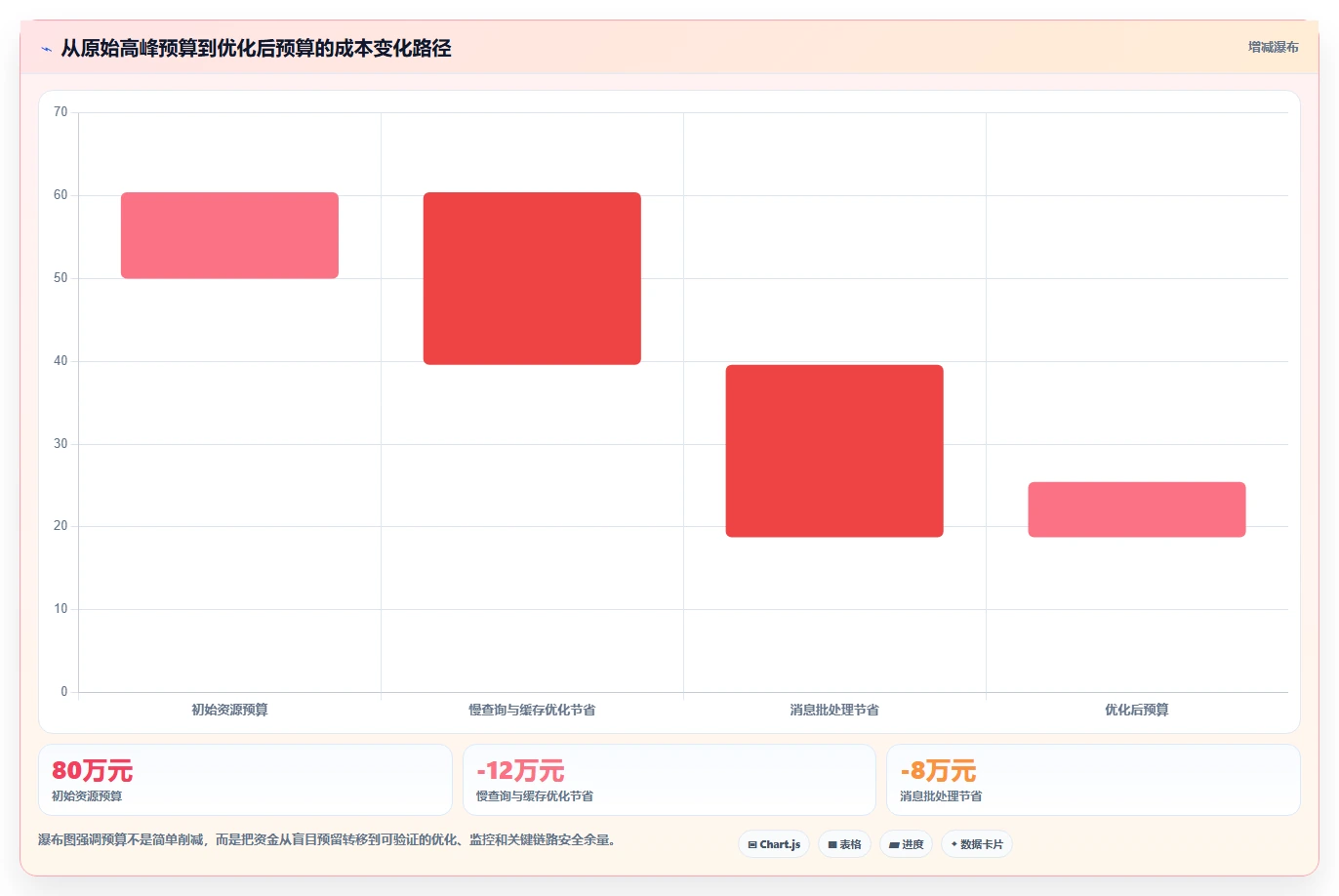This screenshot has height=896, width=1339.
Task: Click the 慢查询与缓存优化节省 x-axis label
Action: pos(532,710)
